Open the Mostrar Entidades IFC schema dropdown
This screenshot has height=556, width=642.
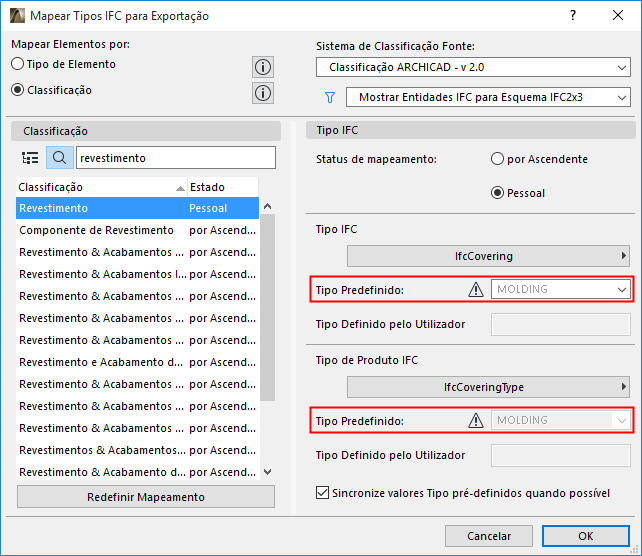487,98
